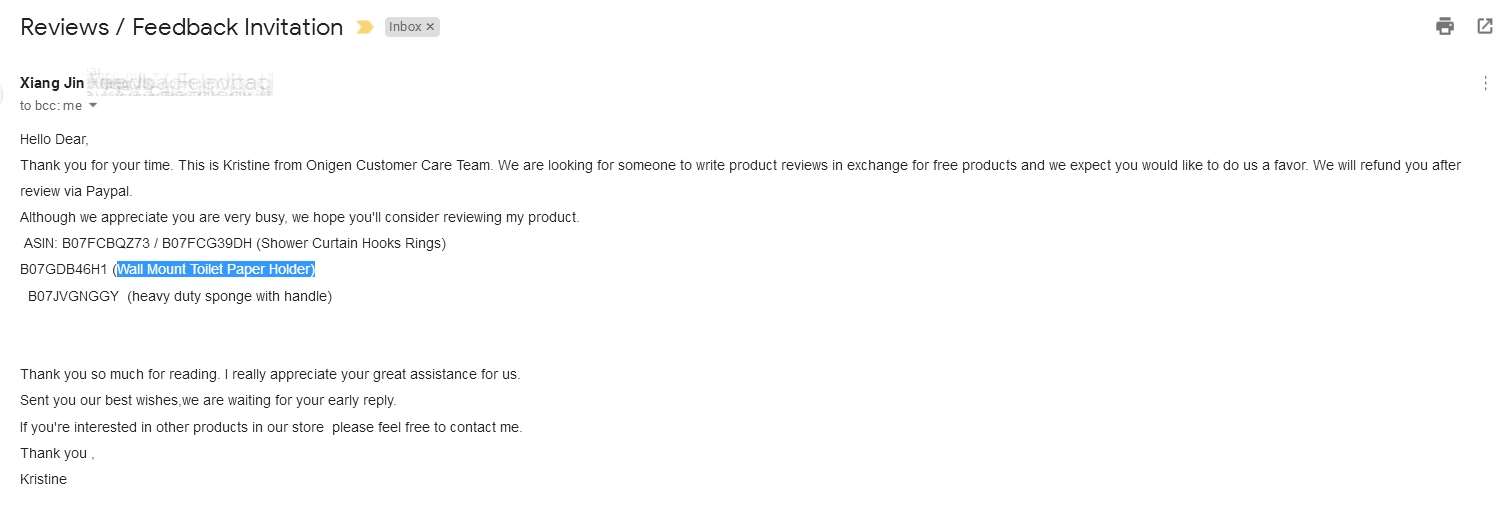Click the highlighted 'Wall Mount Toilet Paper Holder' text

click(215, 269)
